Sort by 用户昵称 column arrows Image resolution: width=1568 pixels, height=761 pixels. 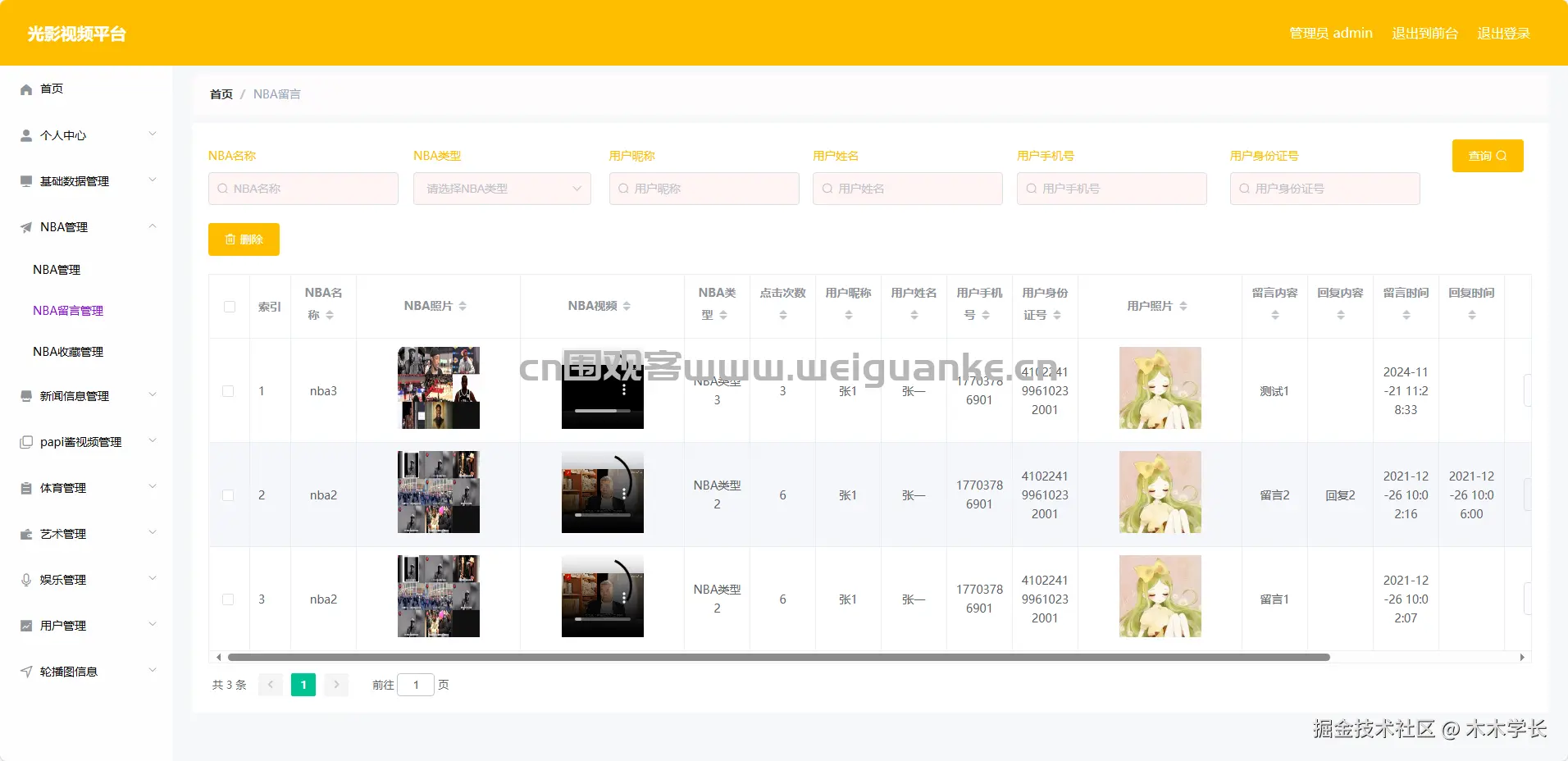[849, 315]
